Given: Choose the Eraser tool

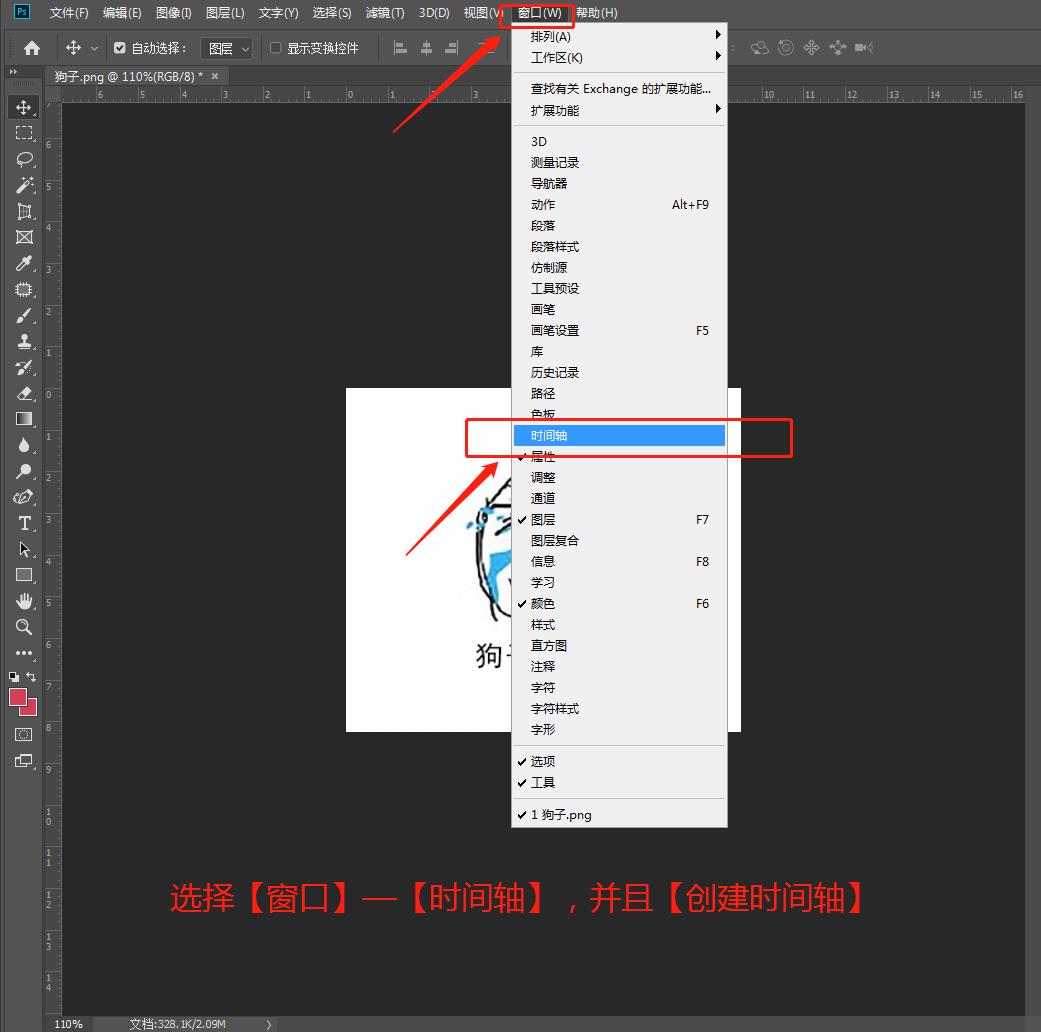Looking at the screenshot, I should pos(24,393).
